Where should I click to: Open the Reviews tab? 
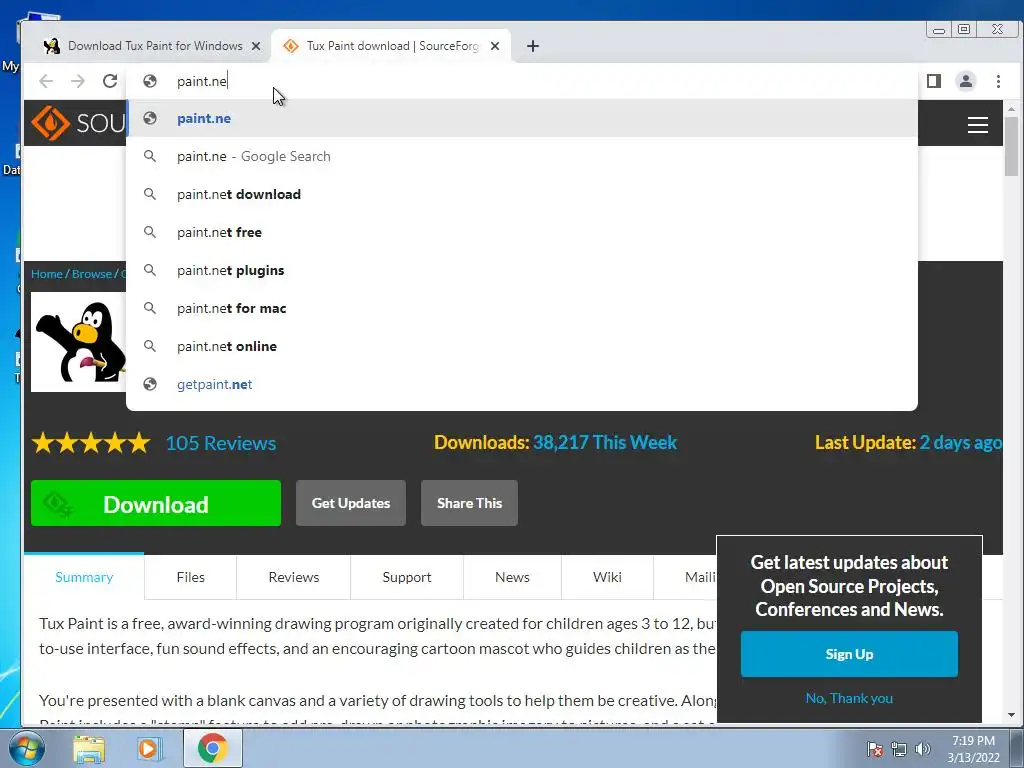point(294,577)
